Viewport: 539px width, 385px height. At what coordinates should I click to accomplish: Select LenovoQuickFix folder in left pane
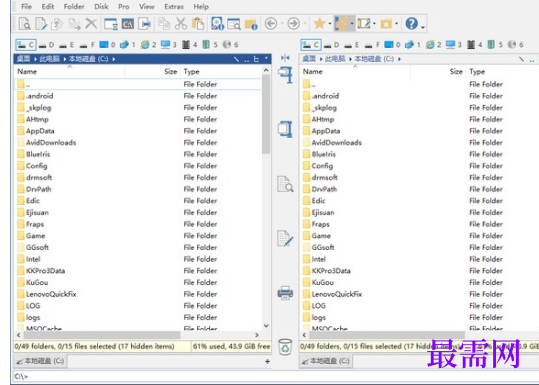[51, 294]
